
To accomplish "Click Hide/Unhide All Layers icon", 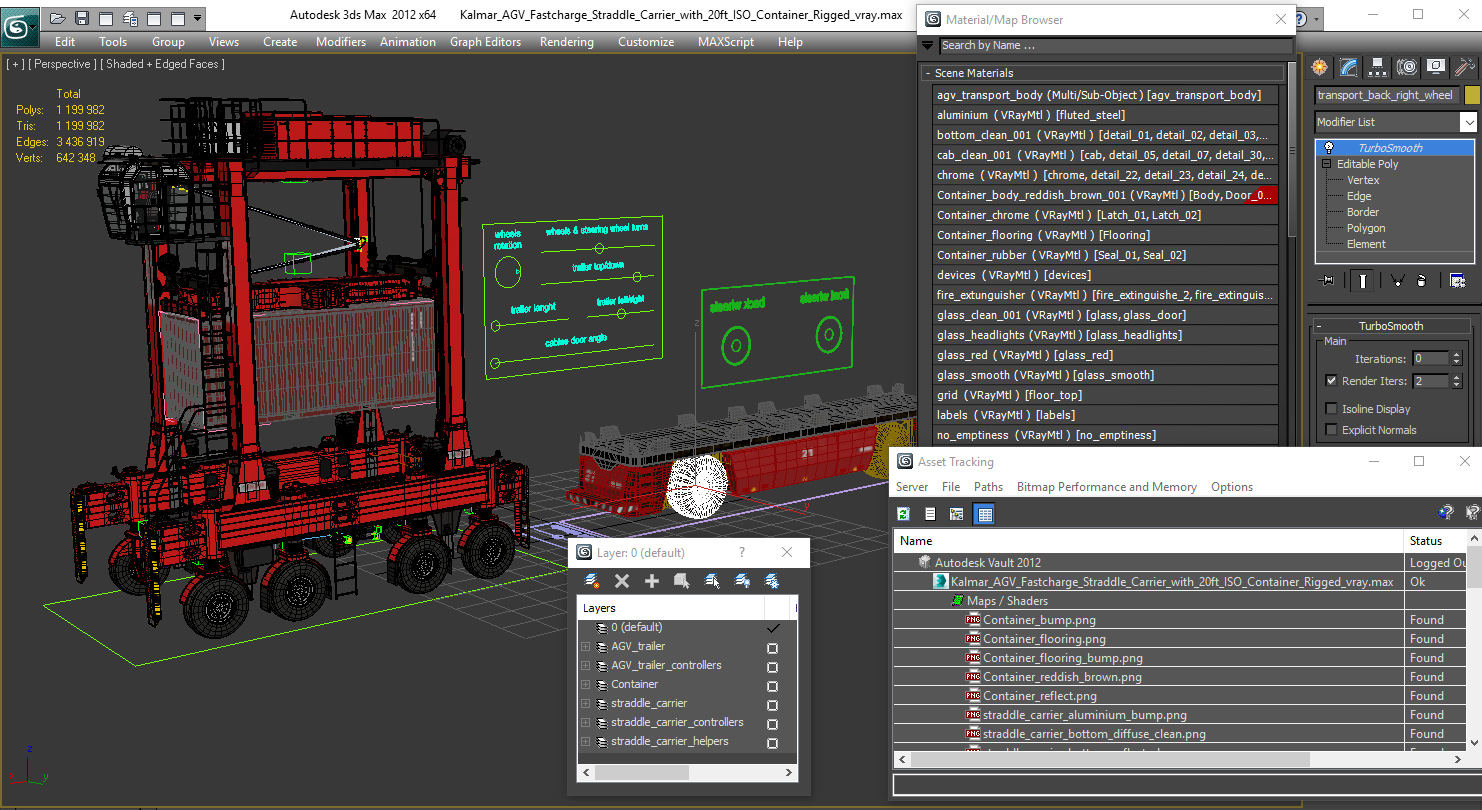I will pyautogui.click(x=742, y=581).
